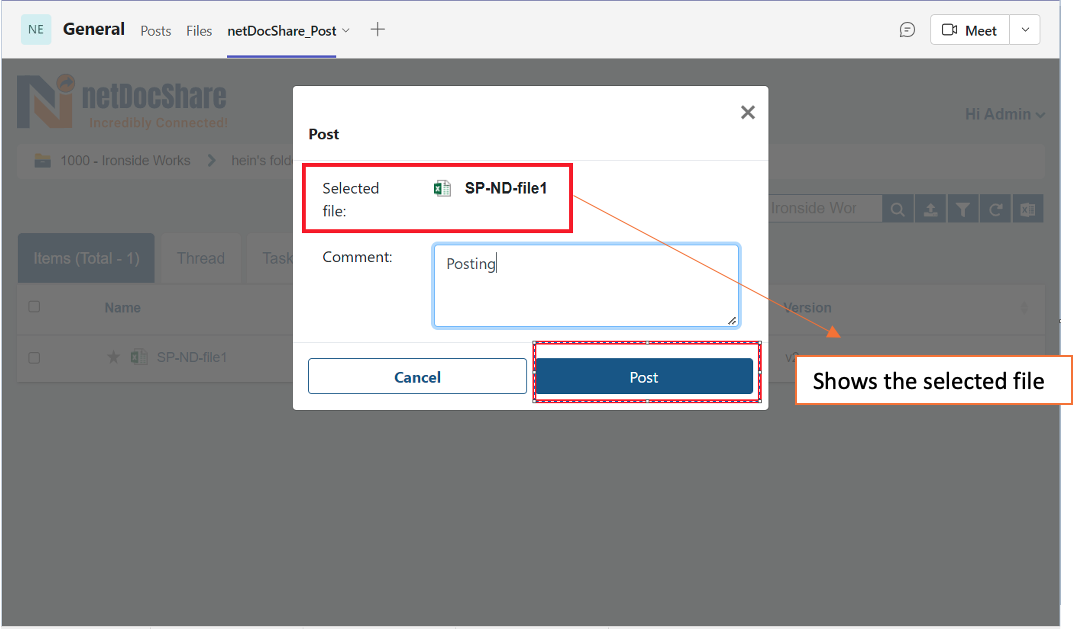This screenshot has width=1077, height=635.
Task: Open the Files tab
Action: click(199, 31)
